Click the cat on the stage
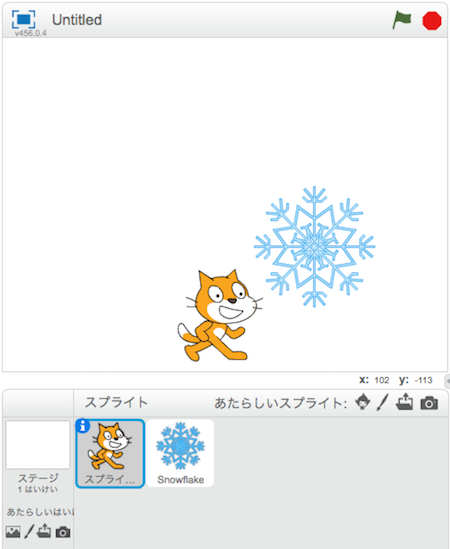Image resolution: width=450 pixels, height=549 pixels. point(219,316)
